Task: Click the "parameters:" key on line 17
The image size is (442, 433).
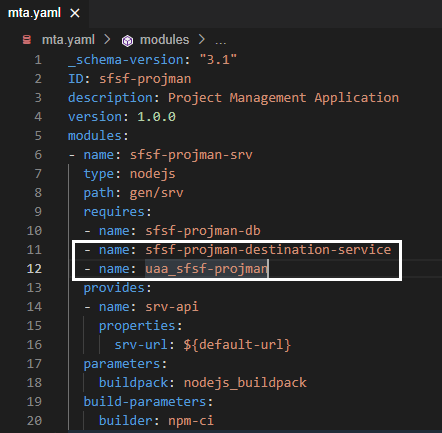Action: coord(125,364)
